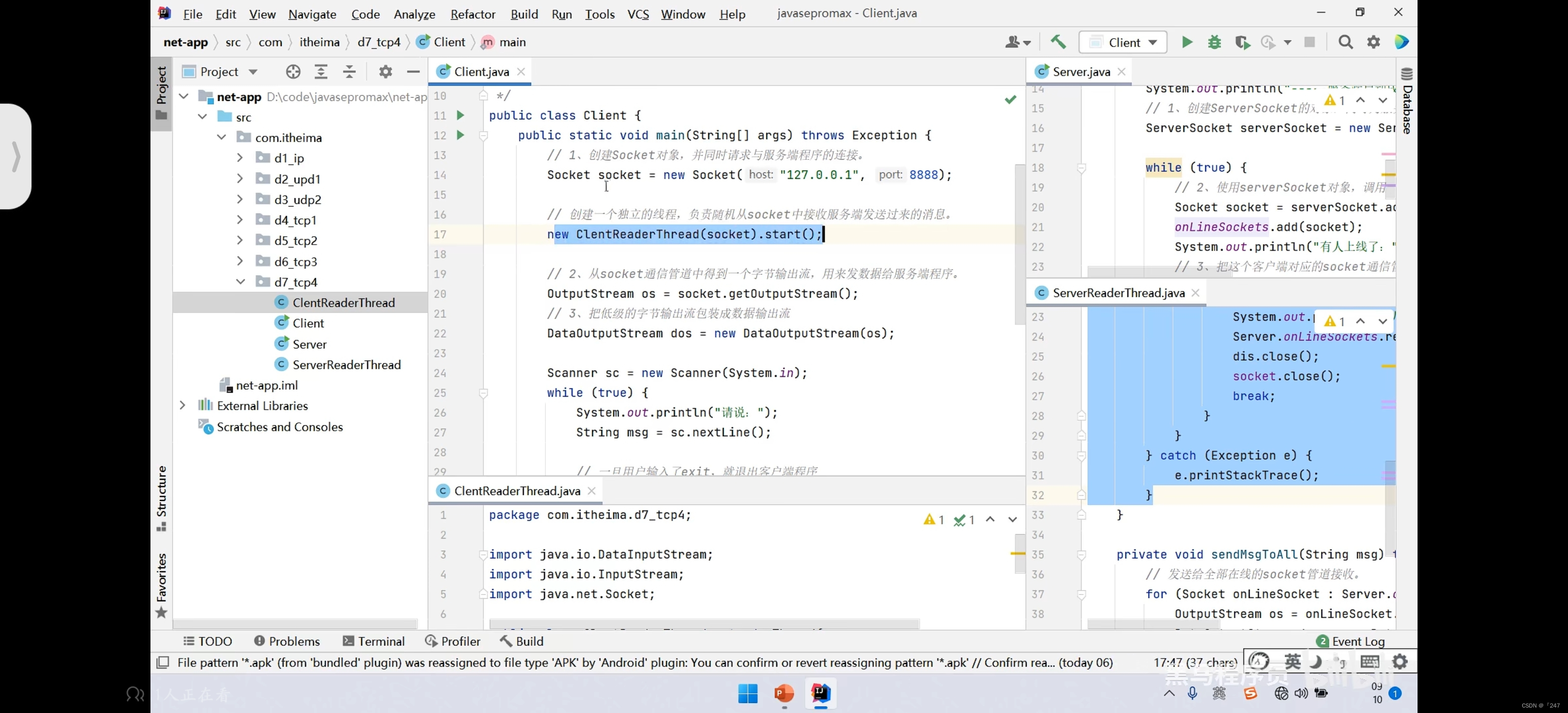Collapse the src folder
This screenshot has height=713, width=1568.
tap(203, 116)
